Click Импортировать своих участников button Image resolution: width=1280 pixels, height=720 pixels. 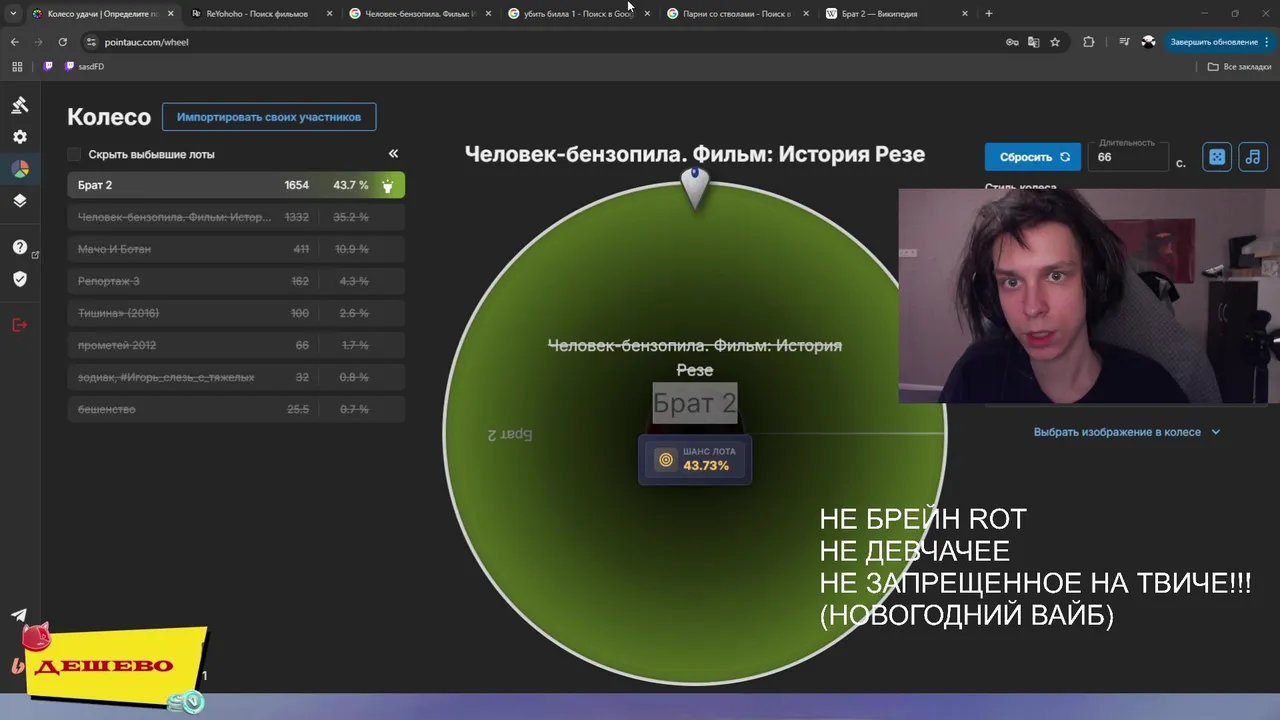269,117
